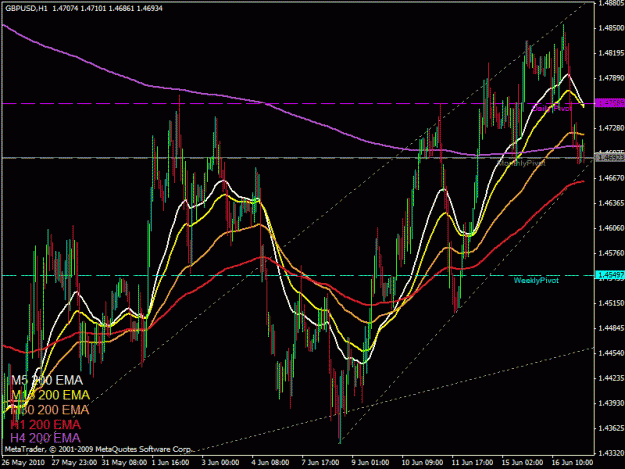Click price scale value 1.45150

tap(611, 303)
